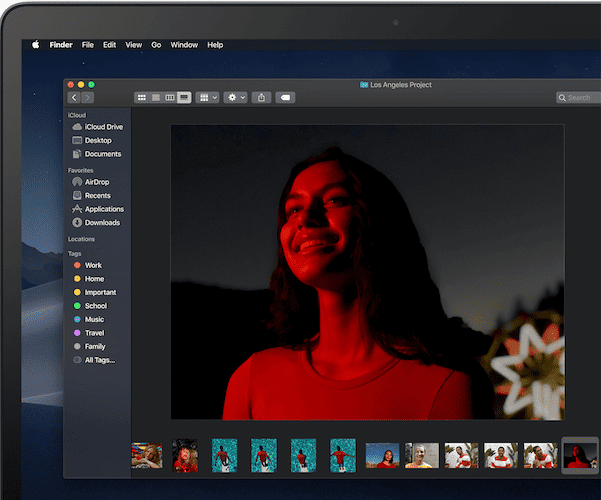Viewport: 601px width, 500px height.
Task: Select the first thumbnail in gallery strip
Action: point(147,456)
